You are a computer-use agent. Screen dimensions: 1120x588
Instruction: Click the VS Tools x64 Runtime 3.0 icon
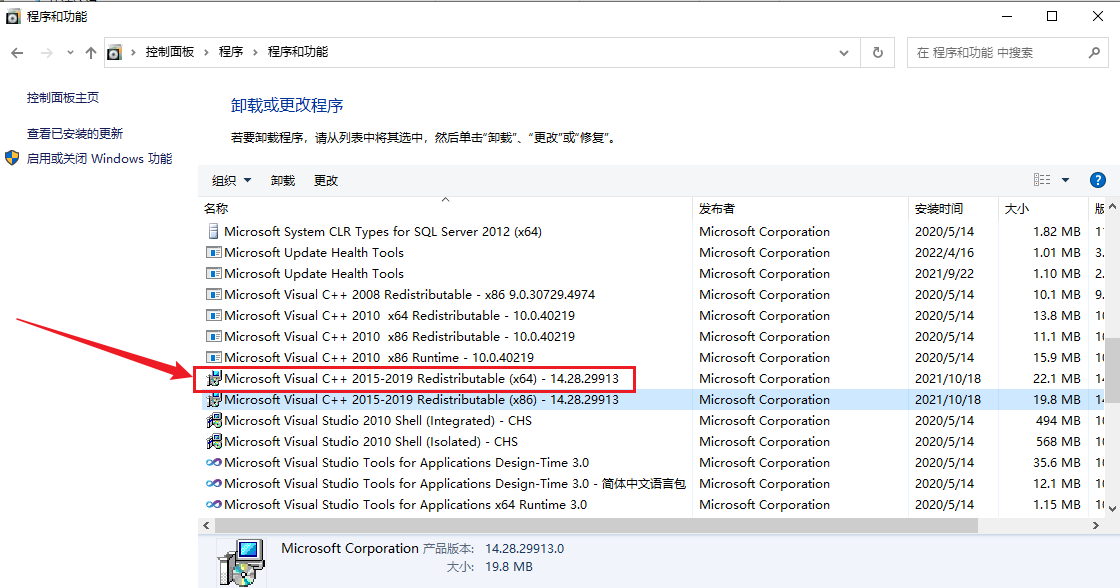click(x=213, y=504)
